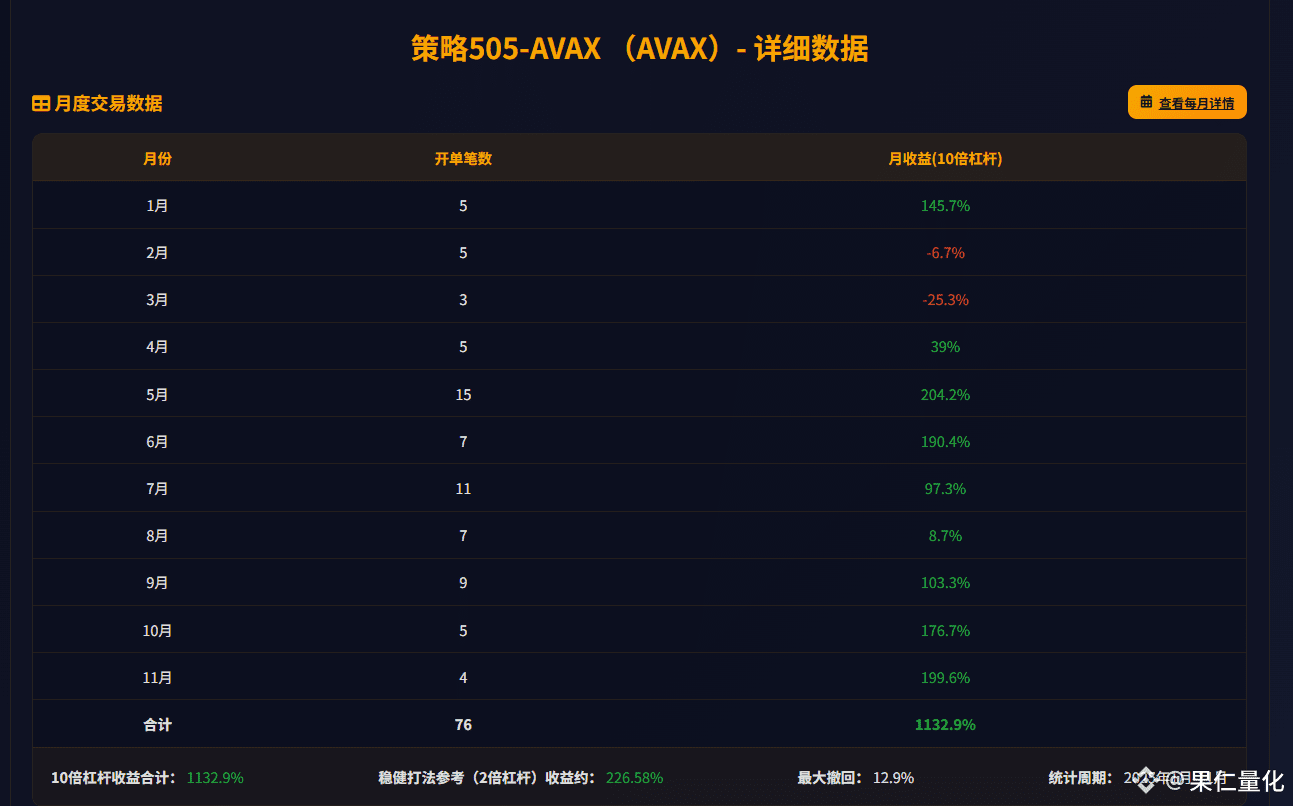Click the total trade count 76
Screen dimensions: 1293x806
pos(463,725)
